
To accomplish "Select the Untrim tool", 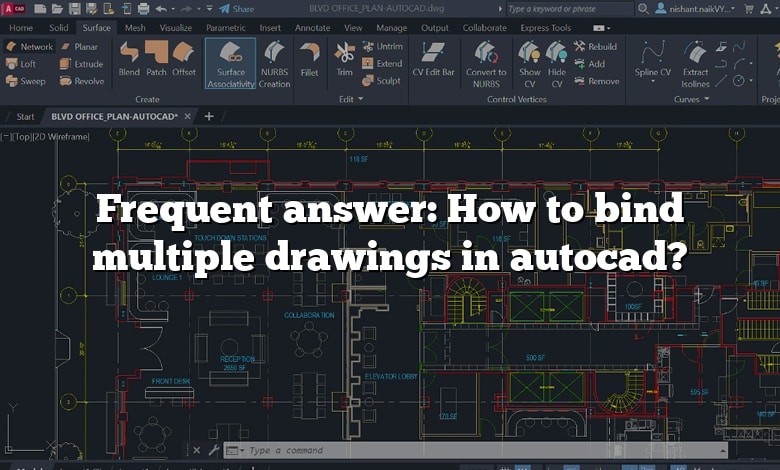I will coord(383,47).
